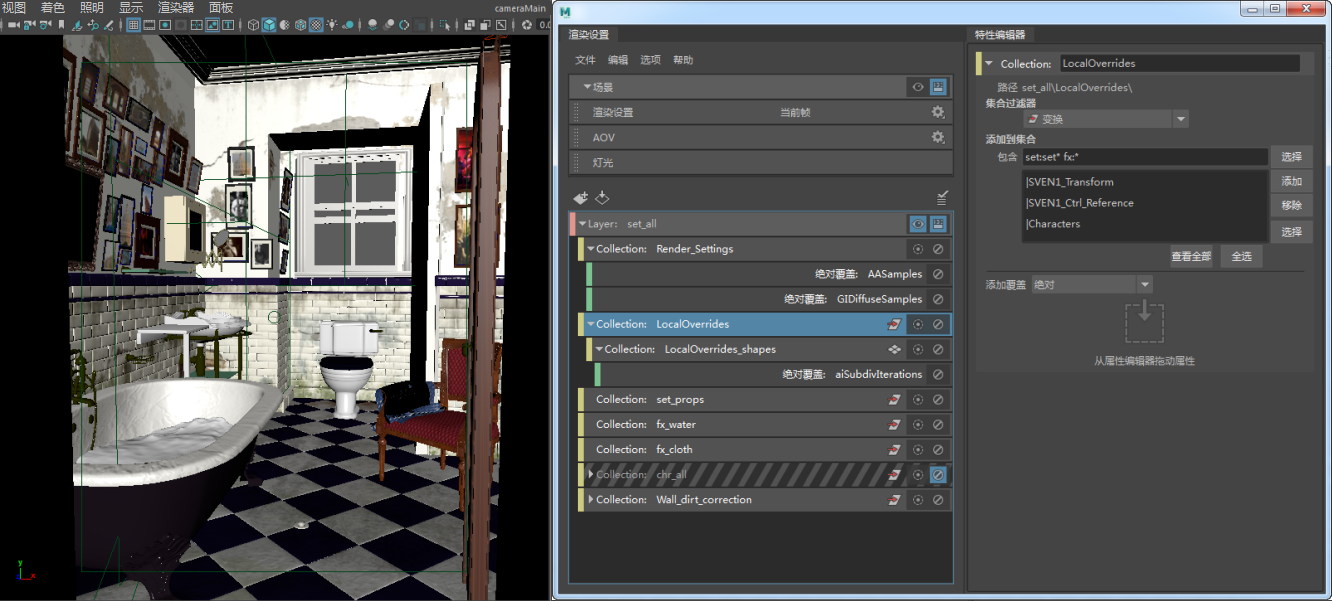Image resolution: width=1332 pixels, height=601 pixels.
Task: Collapse the LocalOverrides_shapes collection
Action: click(599, 349)
